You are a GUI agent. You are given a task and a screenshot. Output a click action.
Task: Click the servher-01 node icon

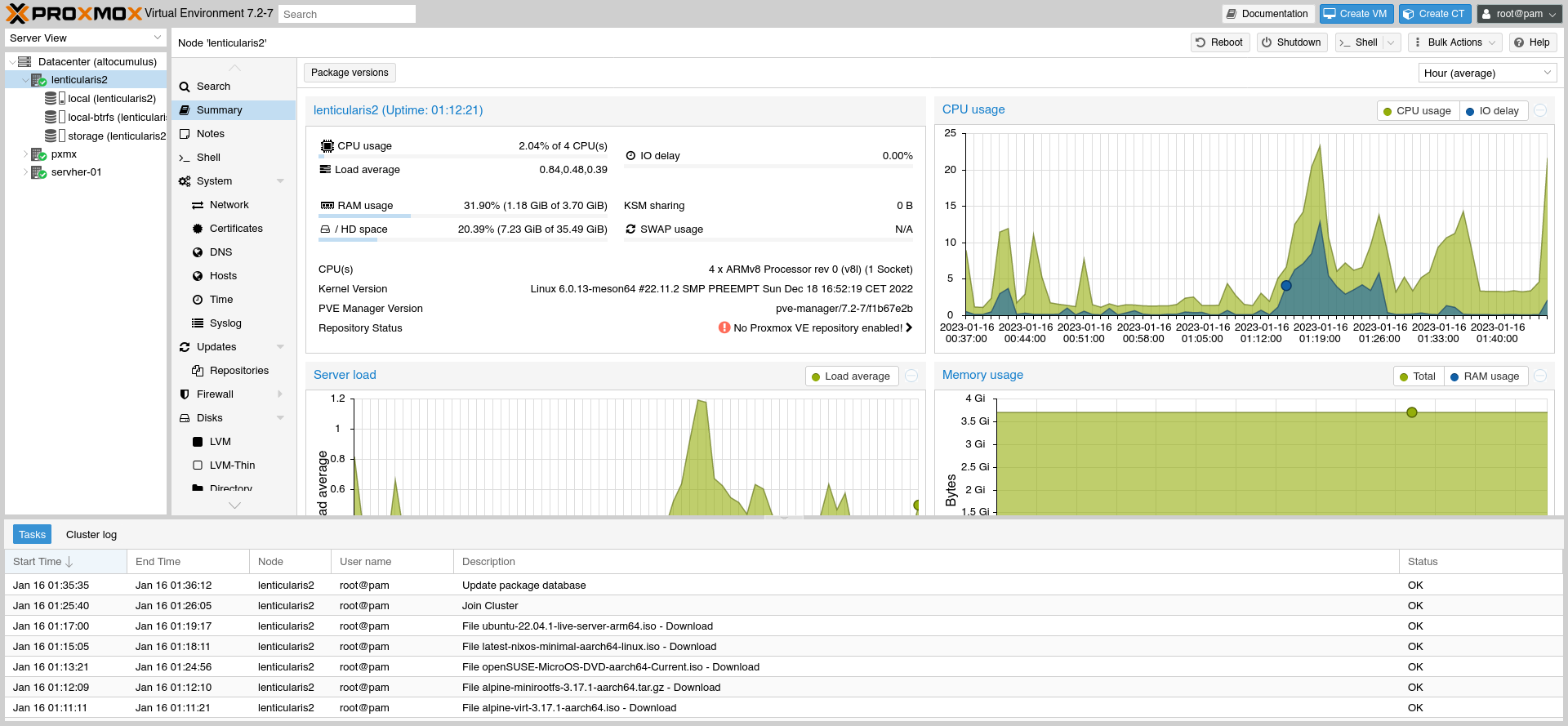click(x=38, y=172)
